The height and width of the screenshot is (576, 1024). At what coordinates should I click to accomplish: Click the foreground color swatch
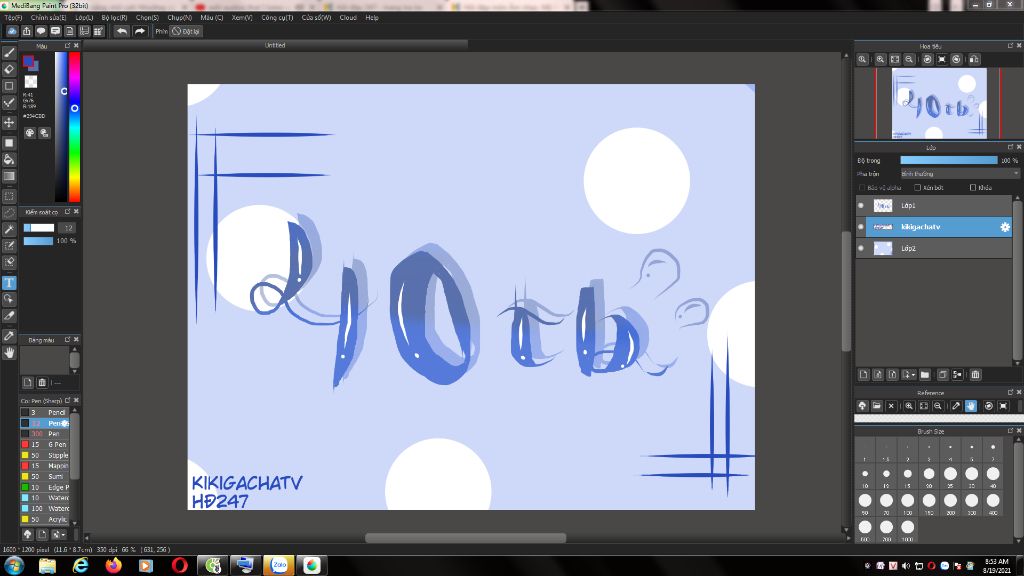point(28,61)
